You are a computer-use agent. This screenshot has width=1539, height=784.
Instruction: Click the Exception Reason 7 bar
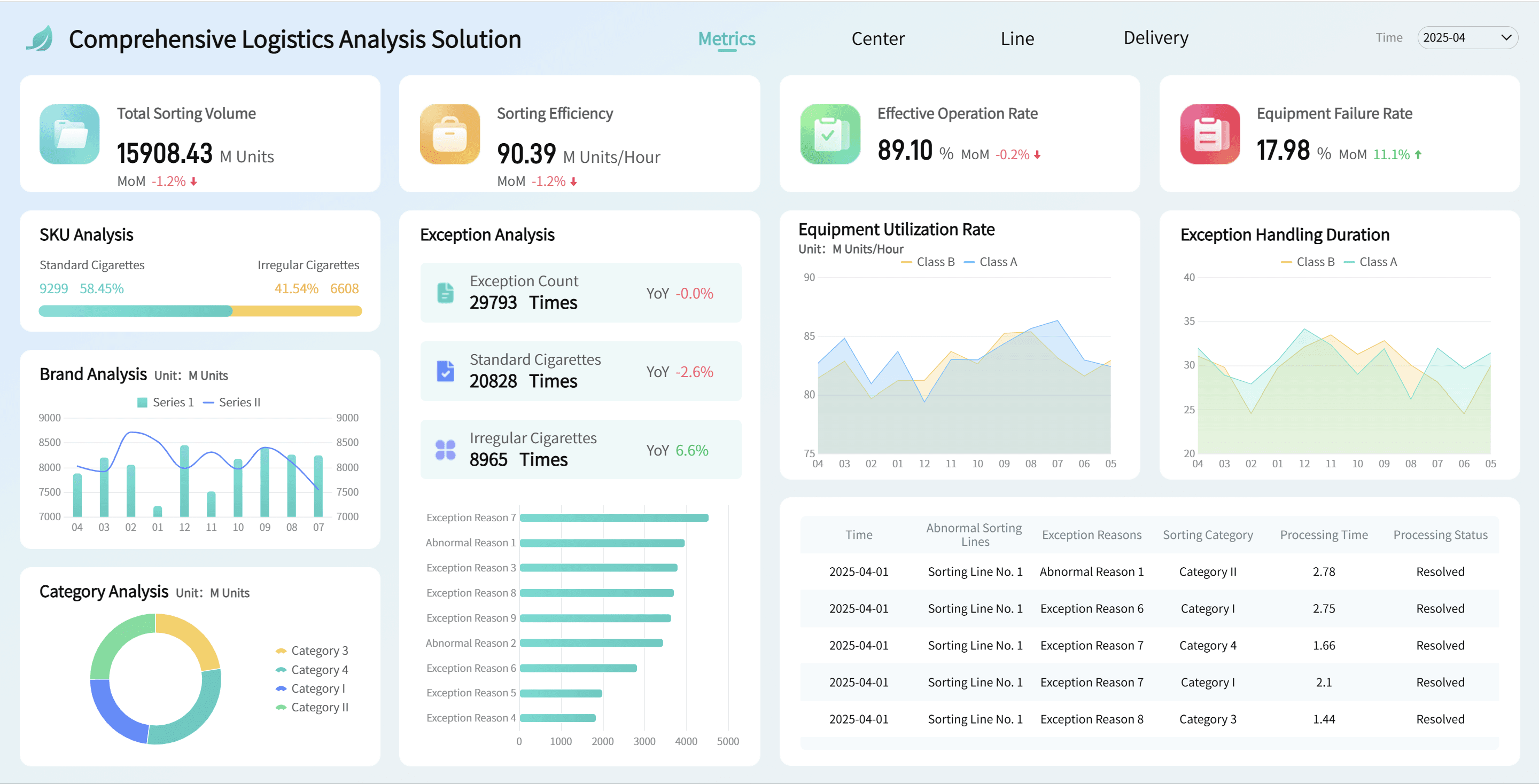[614, 518]
